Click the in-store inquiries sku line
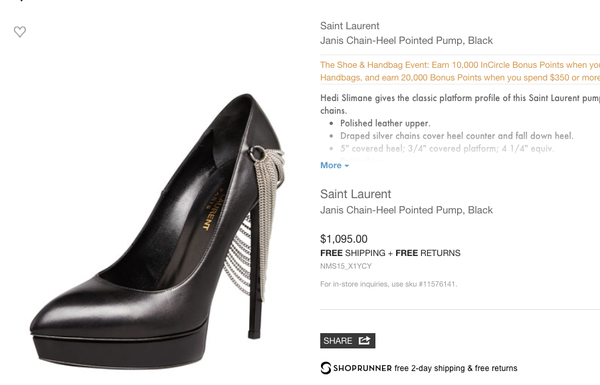This screenshot has height=385, width=600. pos(389,284)
